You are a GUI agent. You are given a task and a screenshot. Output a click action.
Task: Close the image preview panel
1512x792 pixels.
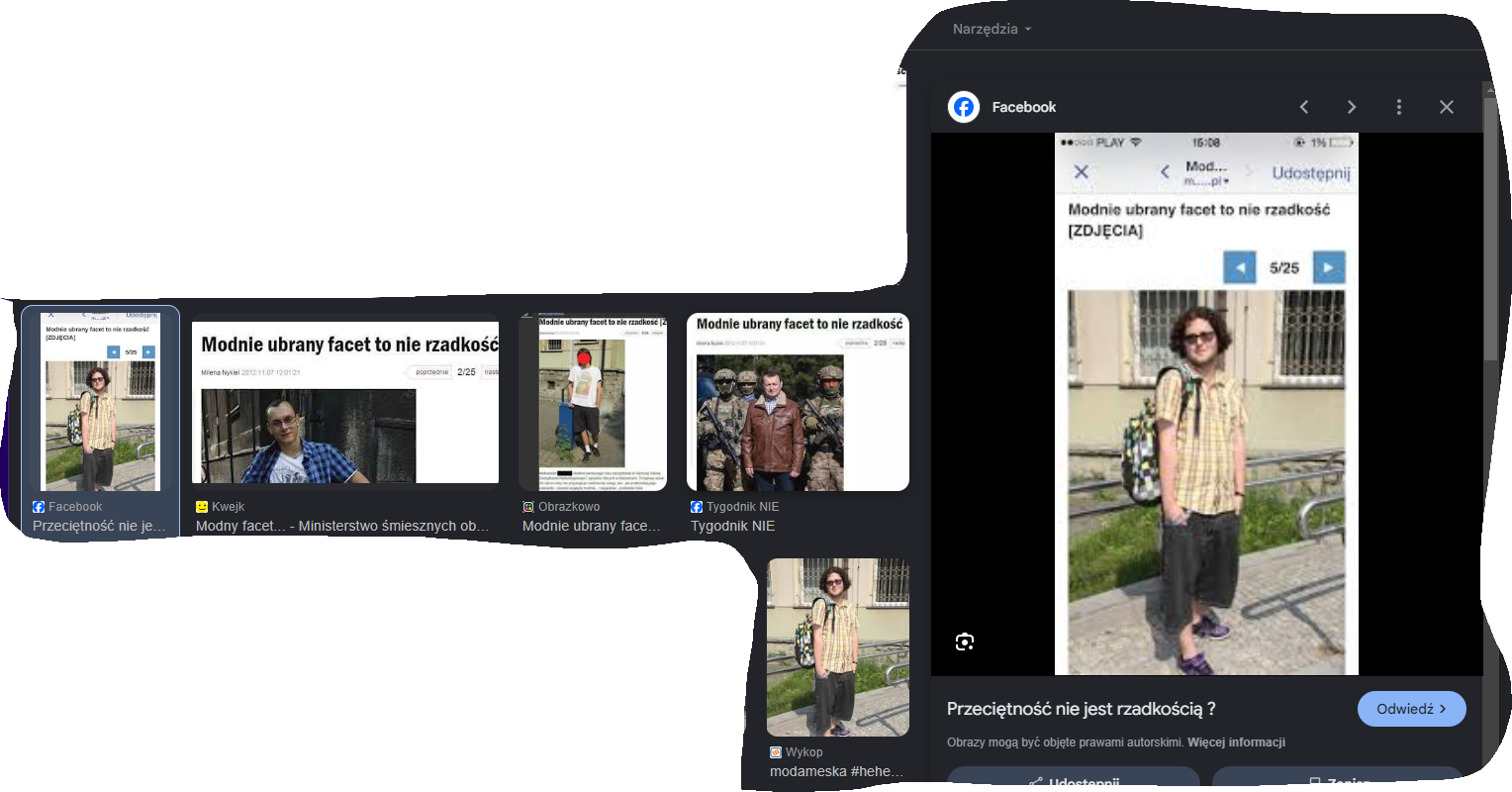(x=1447, y=107)
